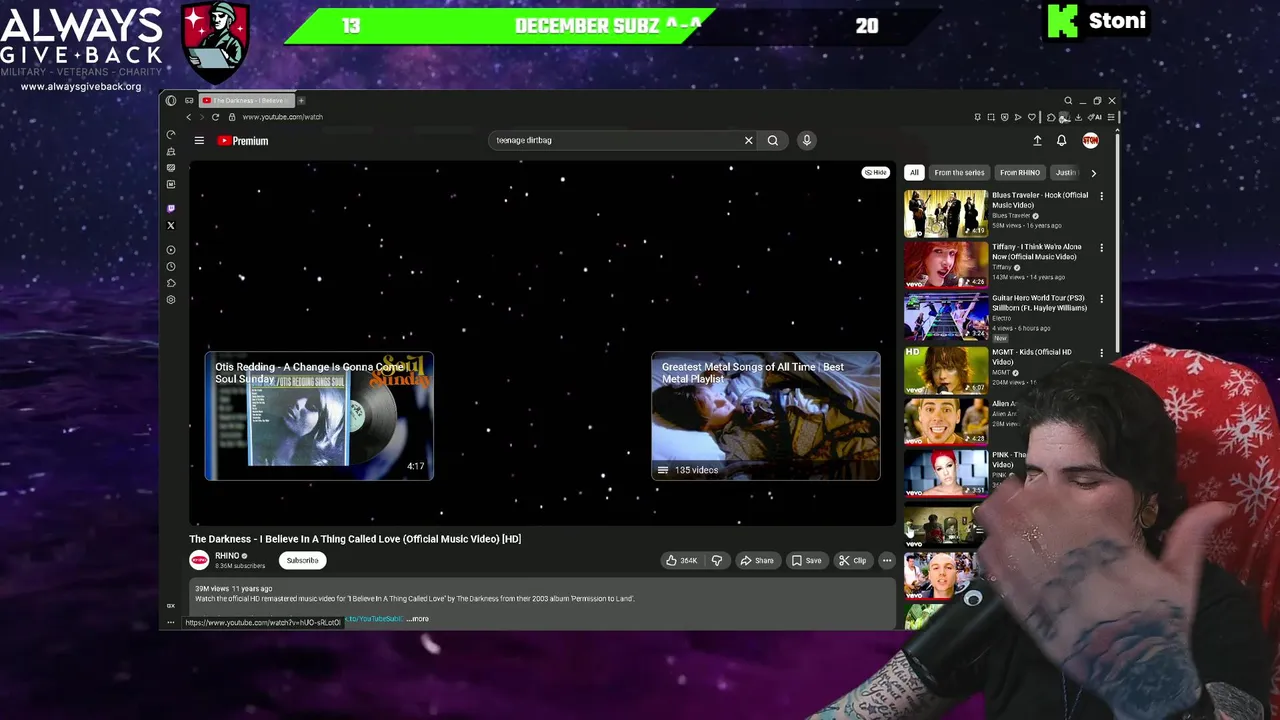Open a new browser tab
The height and width of the screenshot is (720, 1280).
[301, 100]
